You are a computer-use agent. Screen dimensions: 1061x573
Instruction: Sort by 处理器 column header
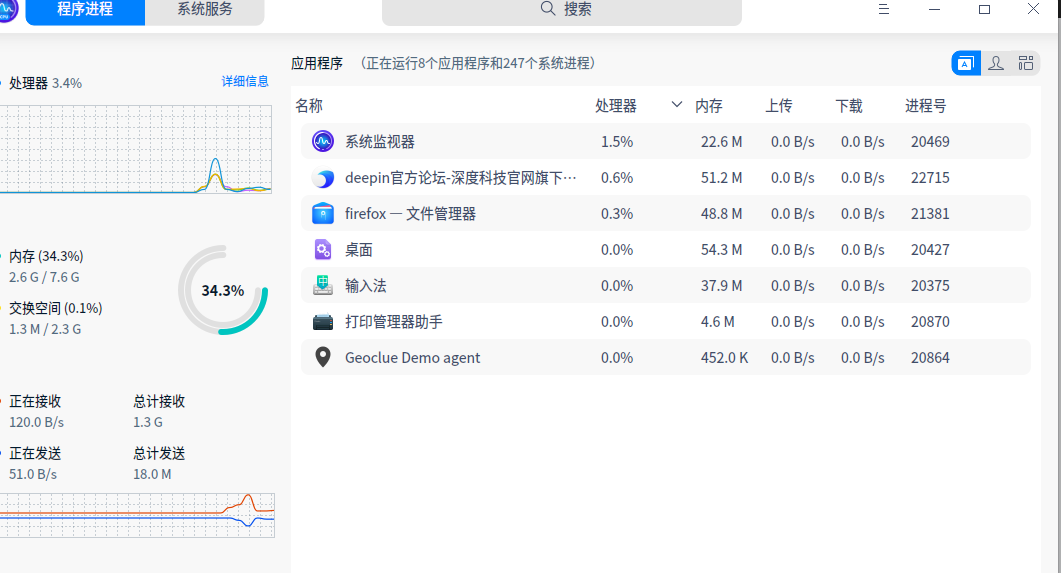tap(616, 106)
